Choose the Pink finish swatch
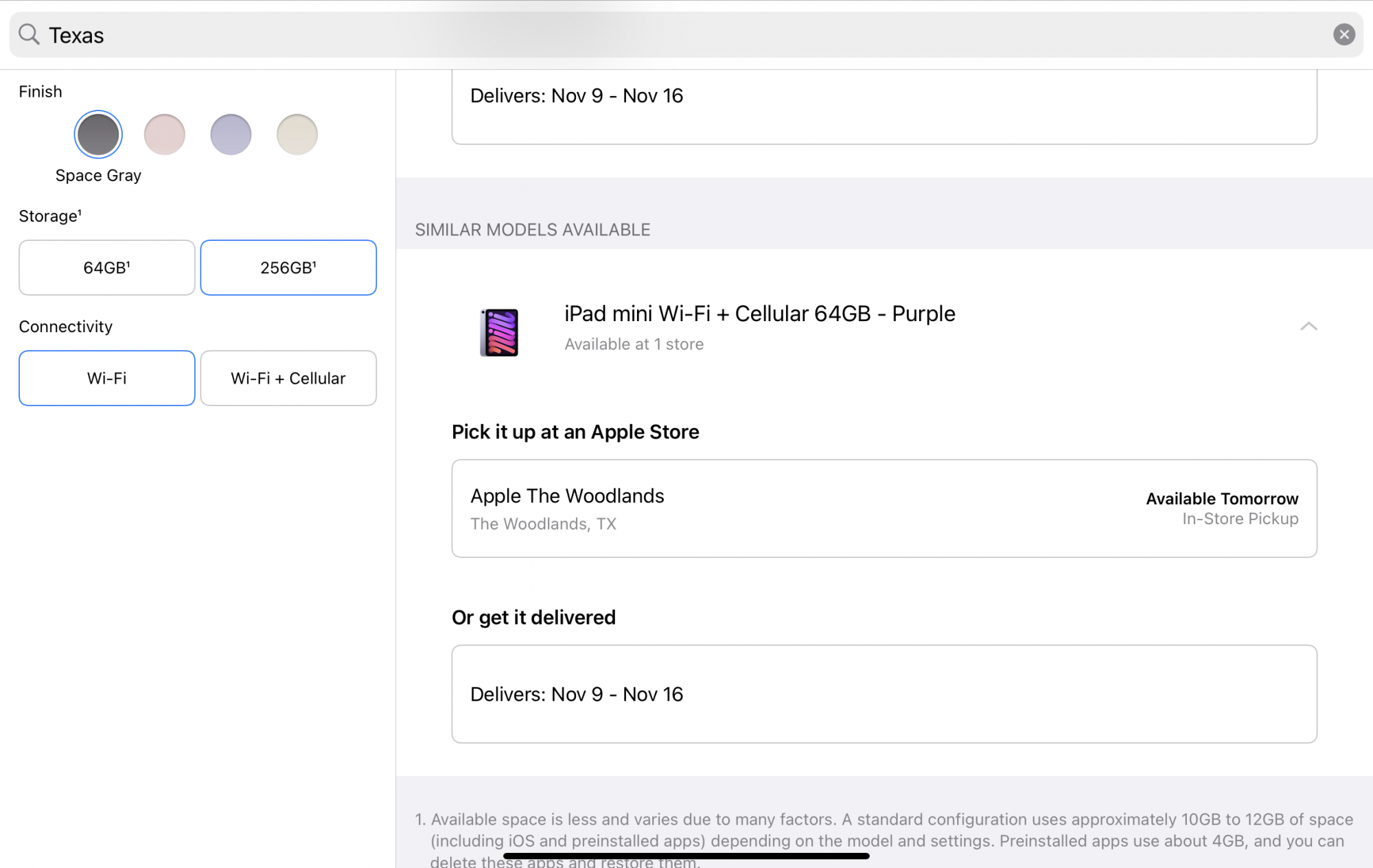The width and height of the screenshot is (1373, 868). click(x=165, y=134)
